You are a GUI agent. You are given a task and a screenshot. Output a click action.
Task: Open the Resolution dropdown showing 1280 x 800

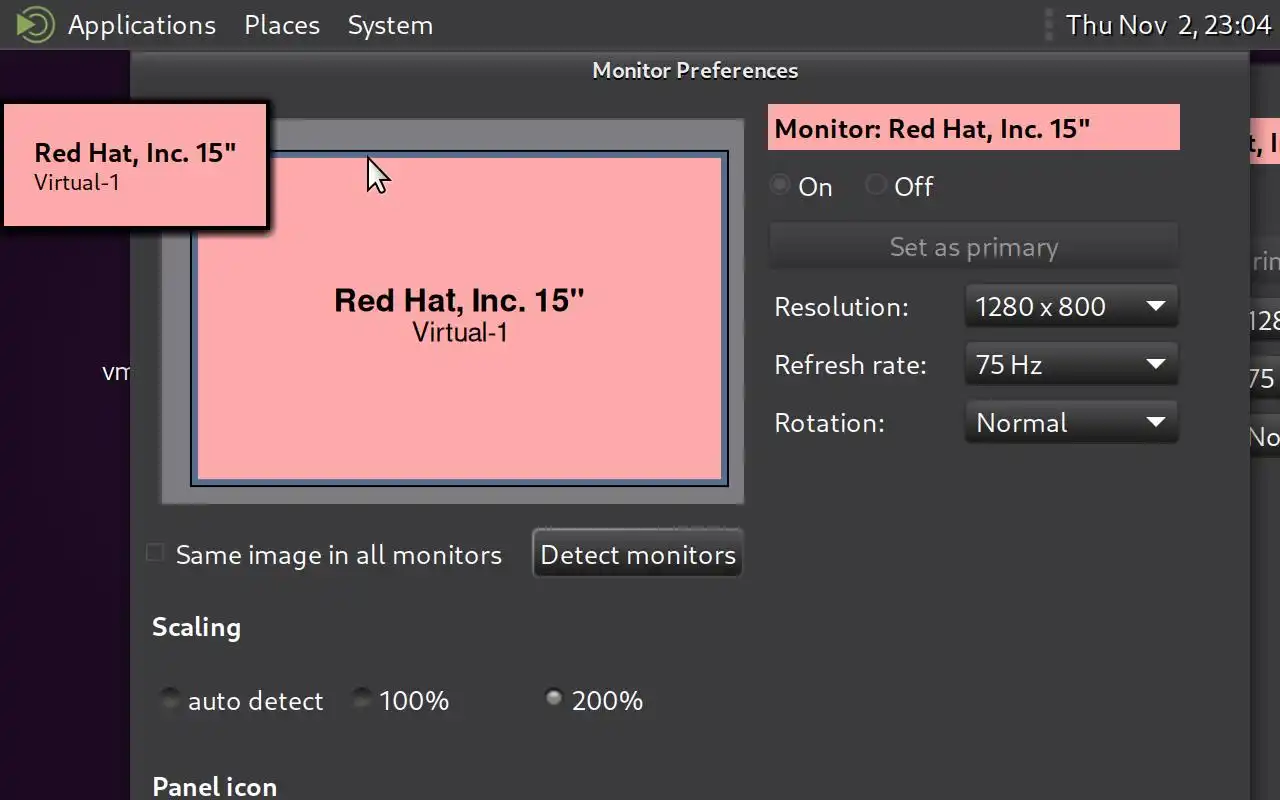[x=1071, y=306]
